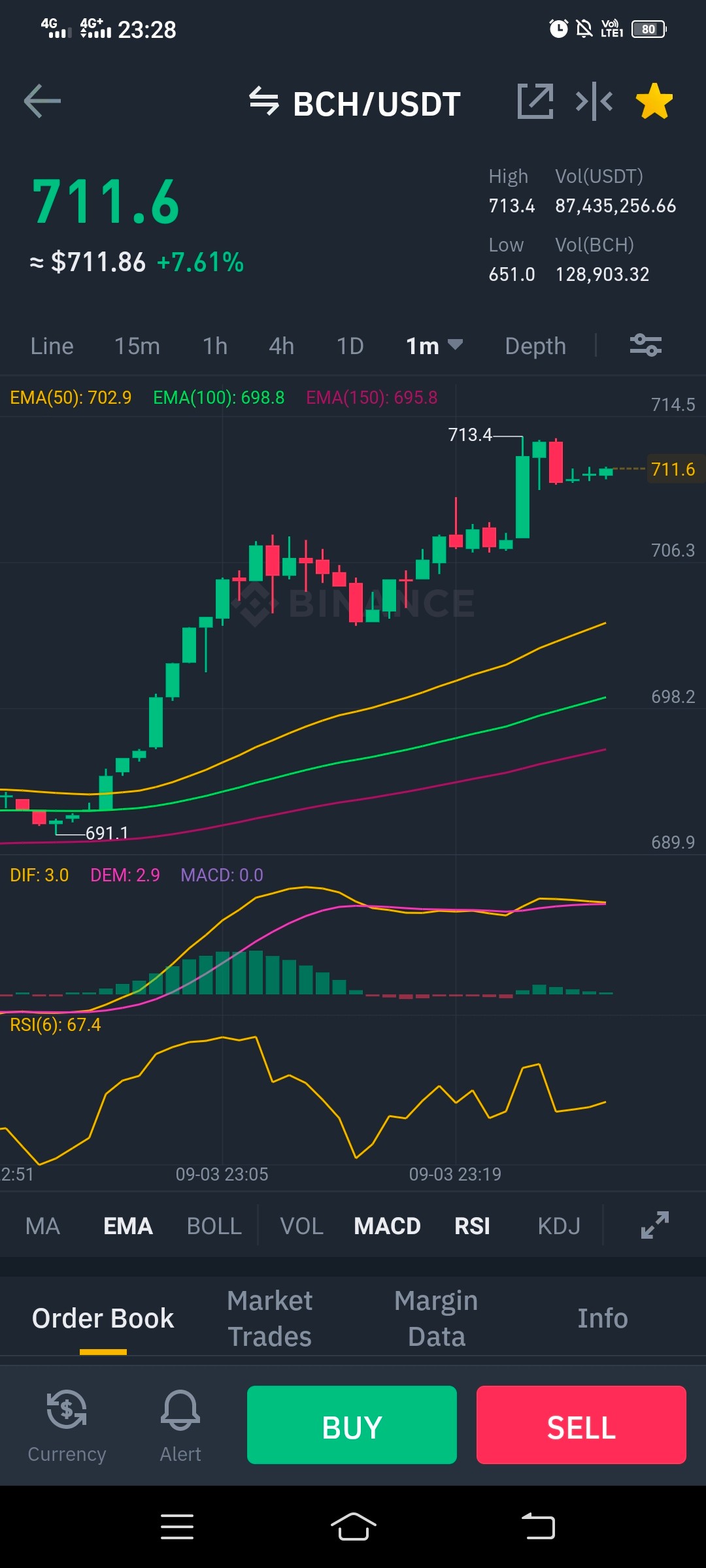Unfavorite BCH/USDT with the star

pyautogui.click(x=654, y=101)
